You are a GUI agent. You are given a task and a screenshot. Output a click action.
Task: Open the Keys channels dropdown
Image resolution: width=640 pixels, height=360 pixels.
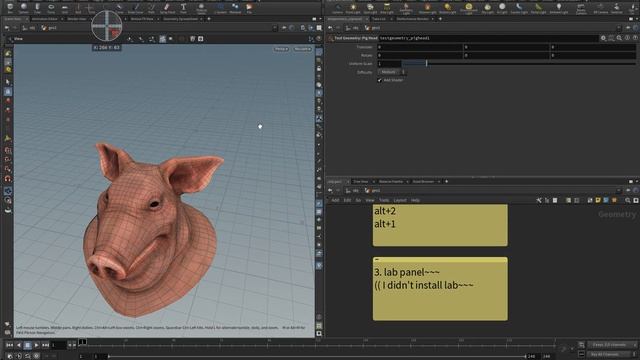(x=611, y=345)
